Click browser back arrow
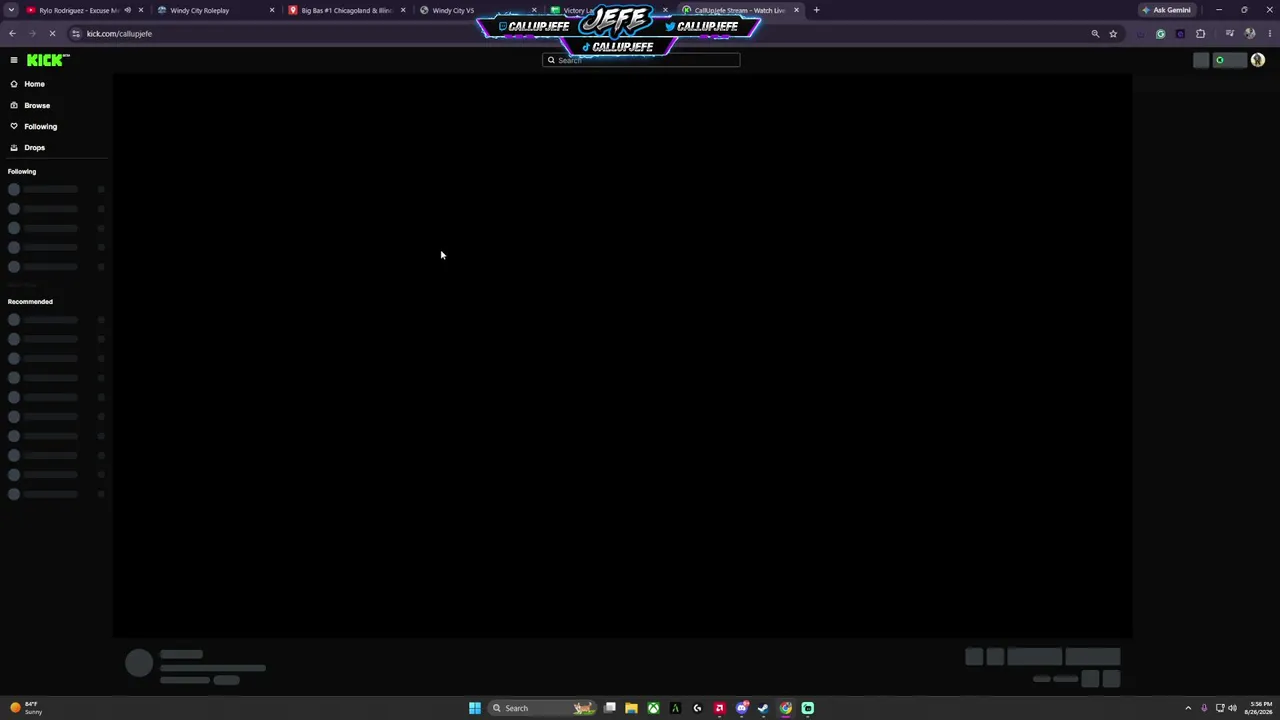The height and width of the screenshot is (720, 1280). [x=12, y=34]
